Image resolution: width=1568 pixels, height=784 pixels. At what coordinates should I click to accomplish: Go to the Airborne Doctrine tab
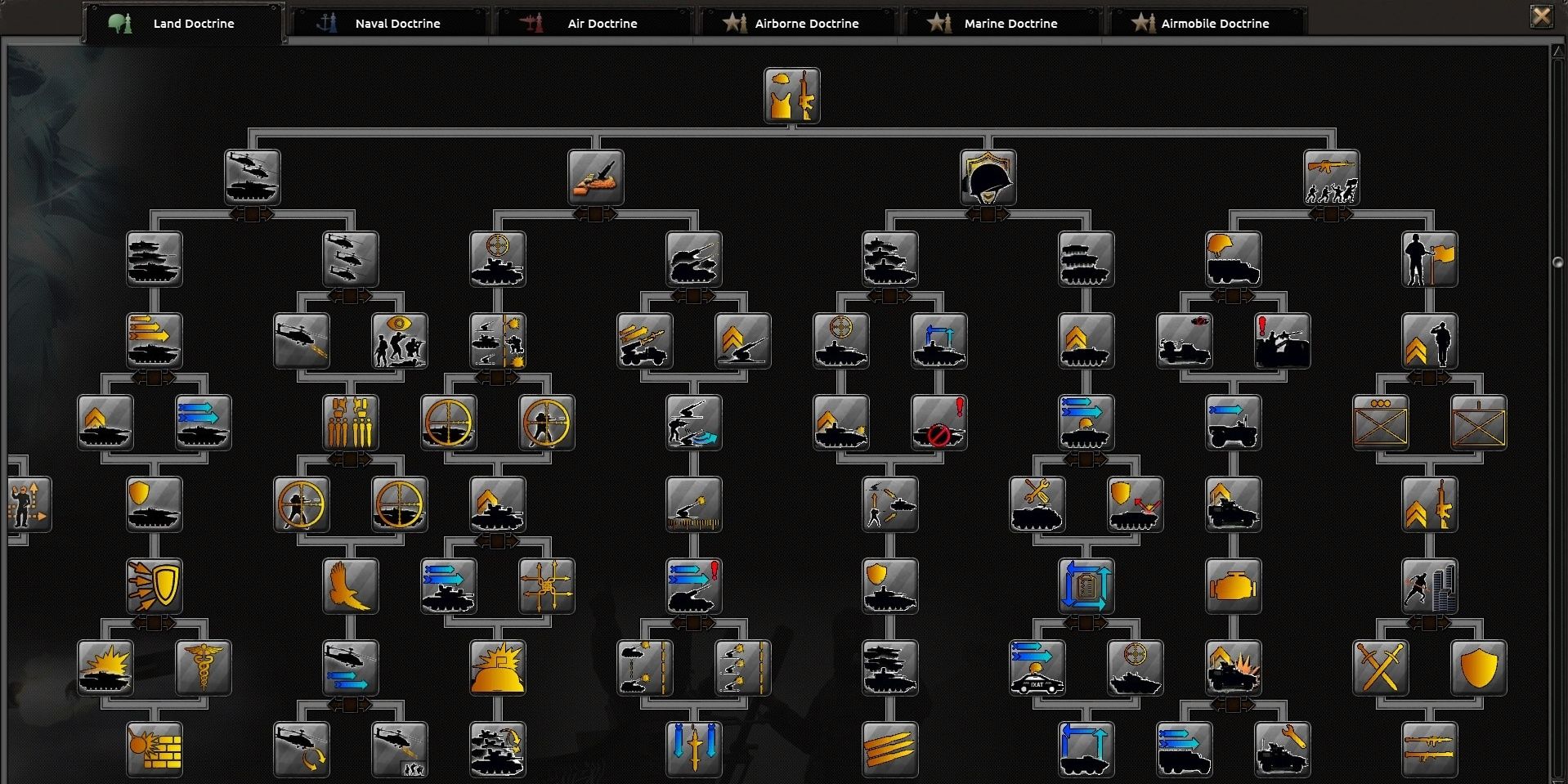coord(799,24)
